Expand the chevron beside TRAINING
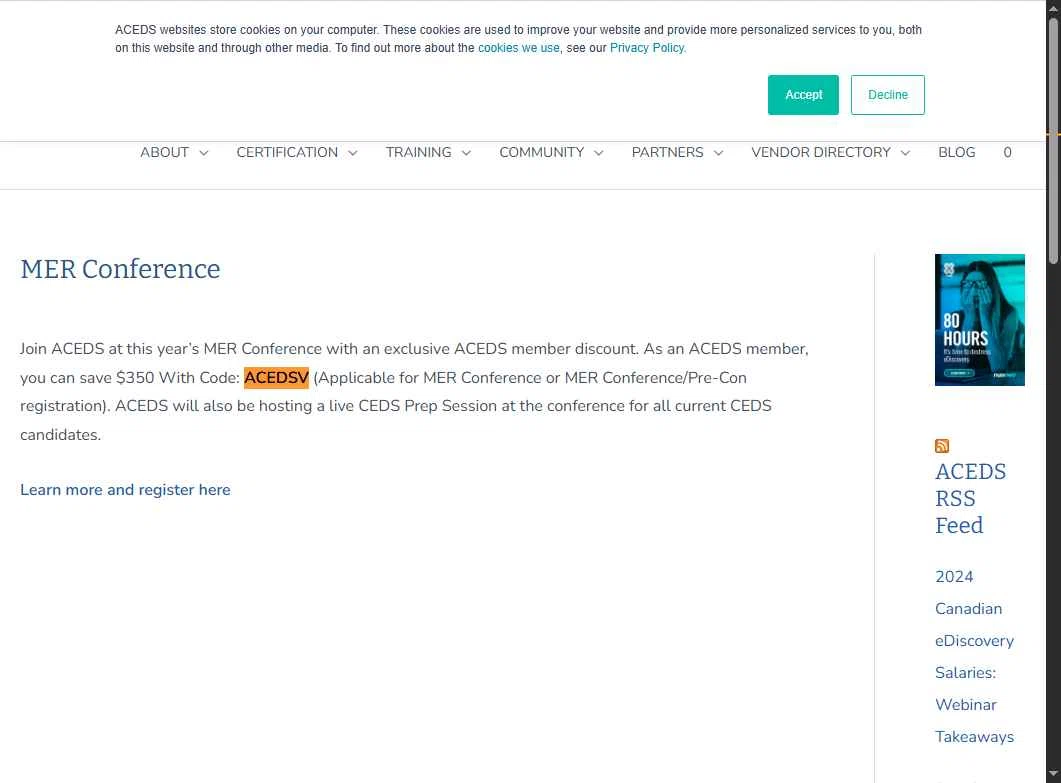This screenshot has width=1061, height=783. click(466, 153)
